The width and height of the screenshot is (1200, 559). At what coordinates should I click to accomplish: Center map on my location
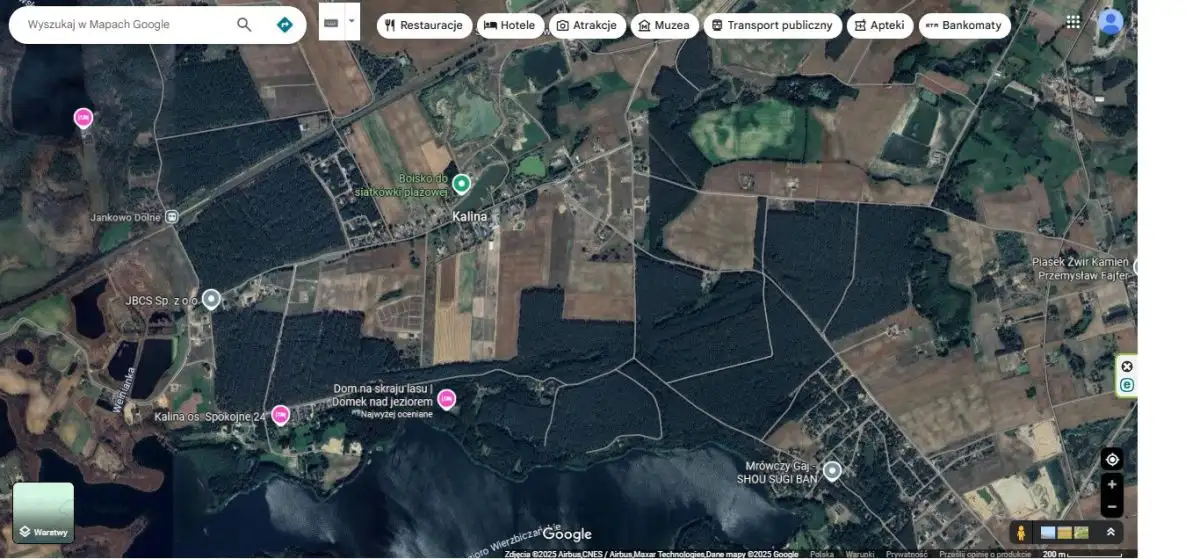[1111, 459]
